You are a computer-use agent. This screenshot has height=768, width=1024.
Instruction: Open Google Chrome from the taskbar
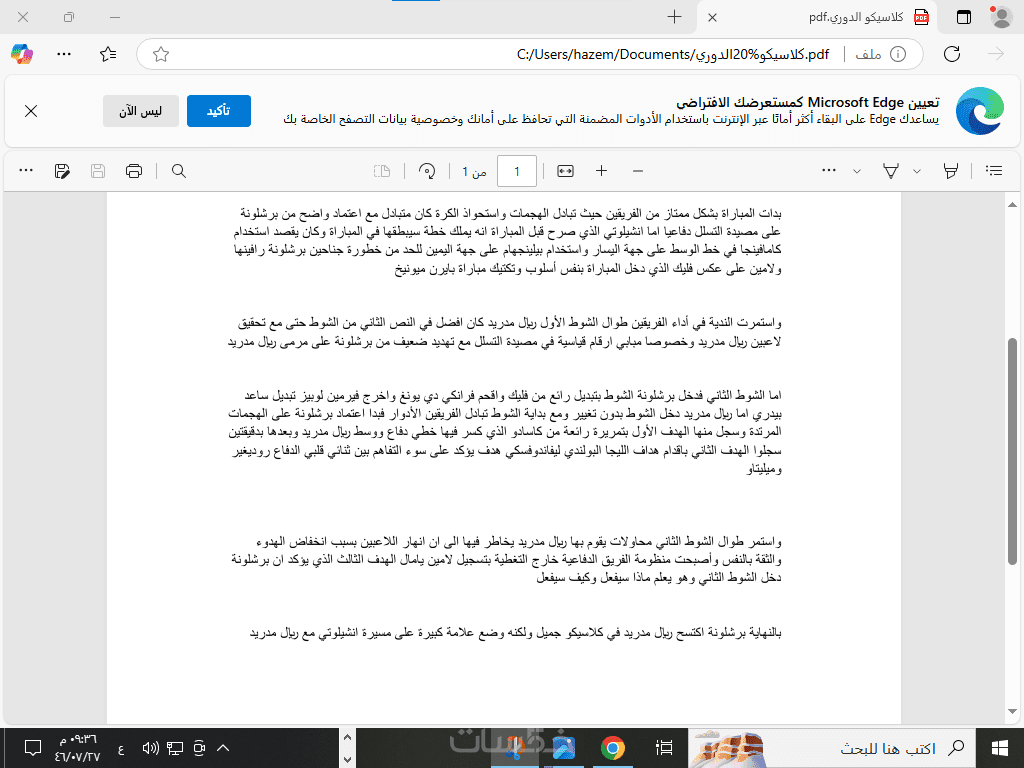[613, 748]
